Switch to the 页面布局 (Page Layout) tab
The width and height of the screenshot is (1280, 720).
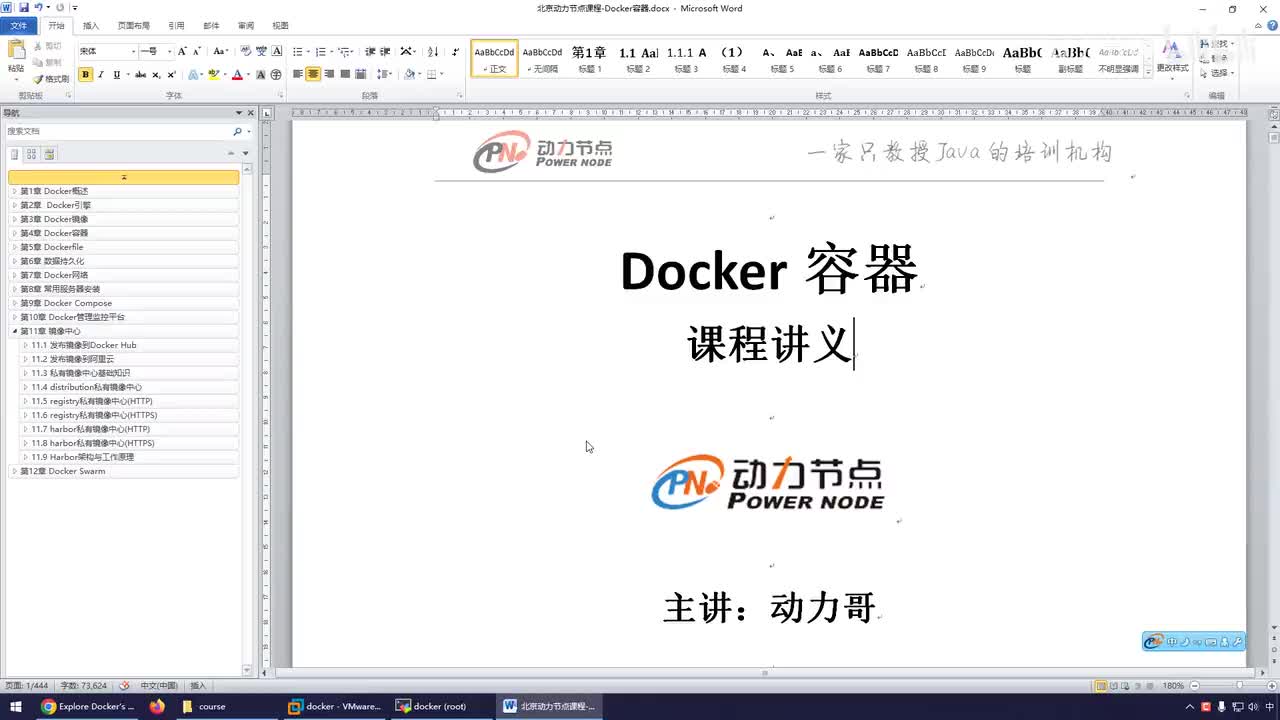coord(134,26)
